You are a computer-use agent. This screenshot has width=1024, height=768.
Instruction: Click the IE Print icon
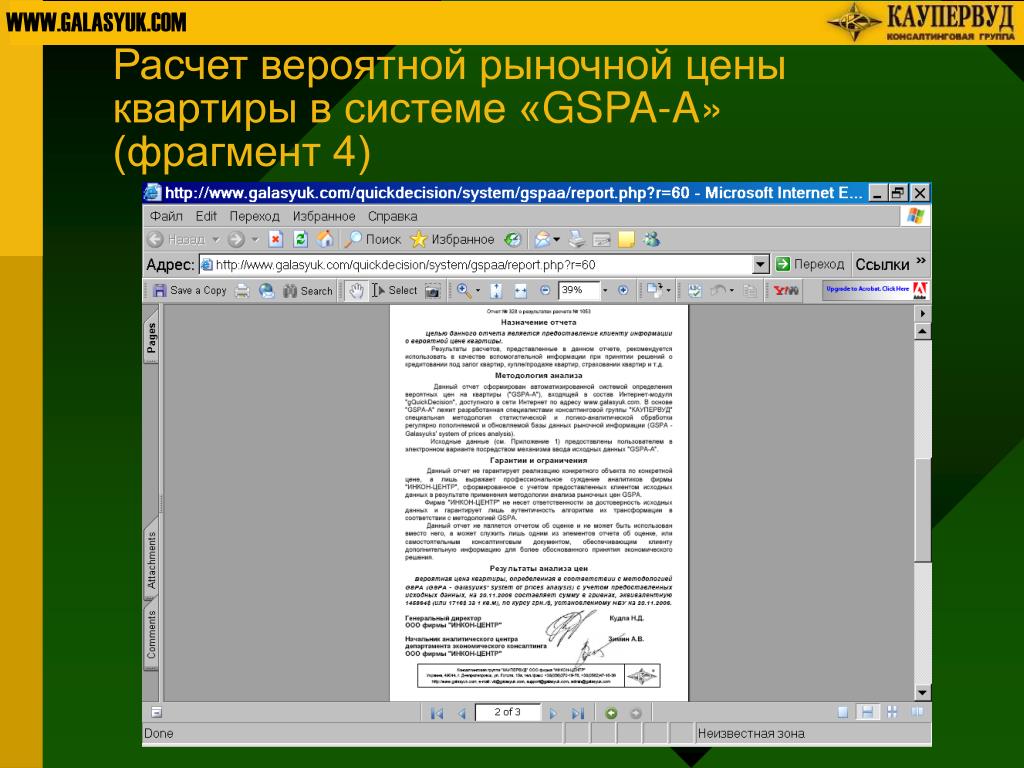coord(577,240)
